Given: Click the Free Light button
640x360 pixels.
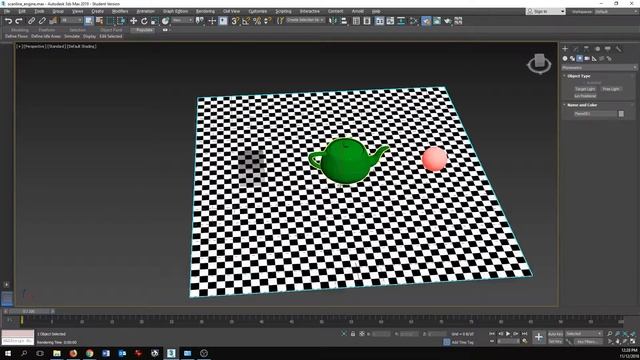Looking at the screenshot, I should [x=611, y=89].
